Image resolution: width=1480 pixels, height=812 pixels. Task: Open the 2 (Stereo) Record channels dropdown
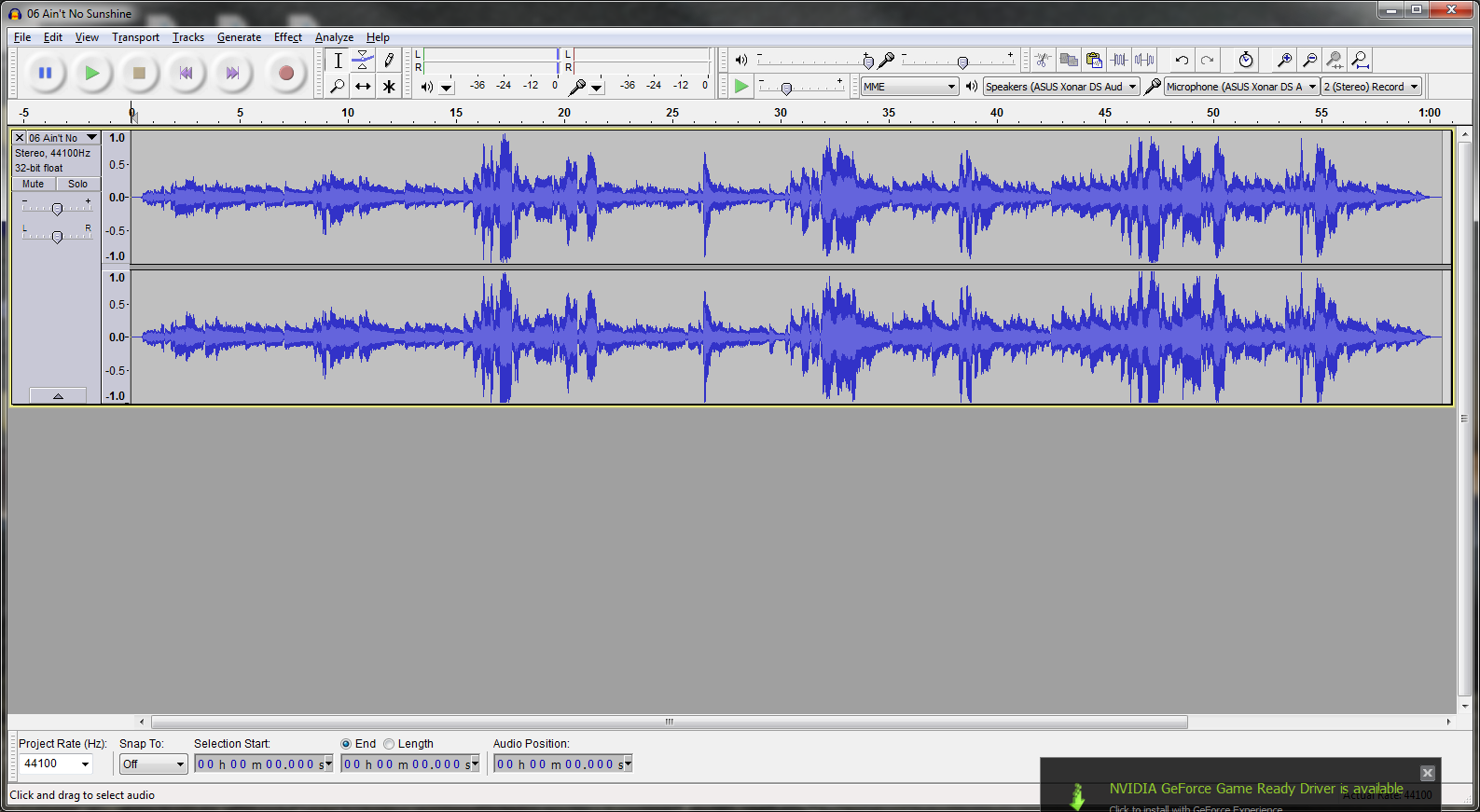pyautogui.click(x=1371, y=87)
